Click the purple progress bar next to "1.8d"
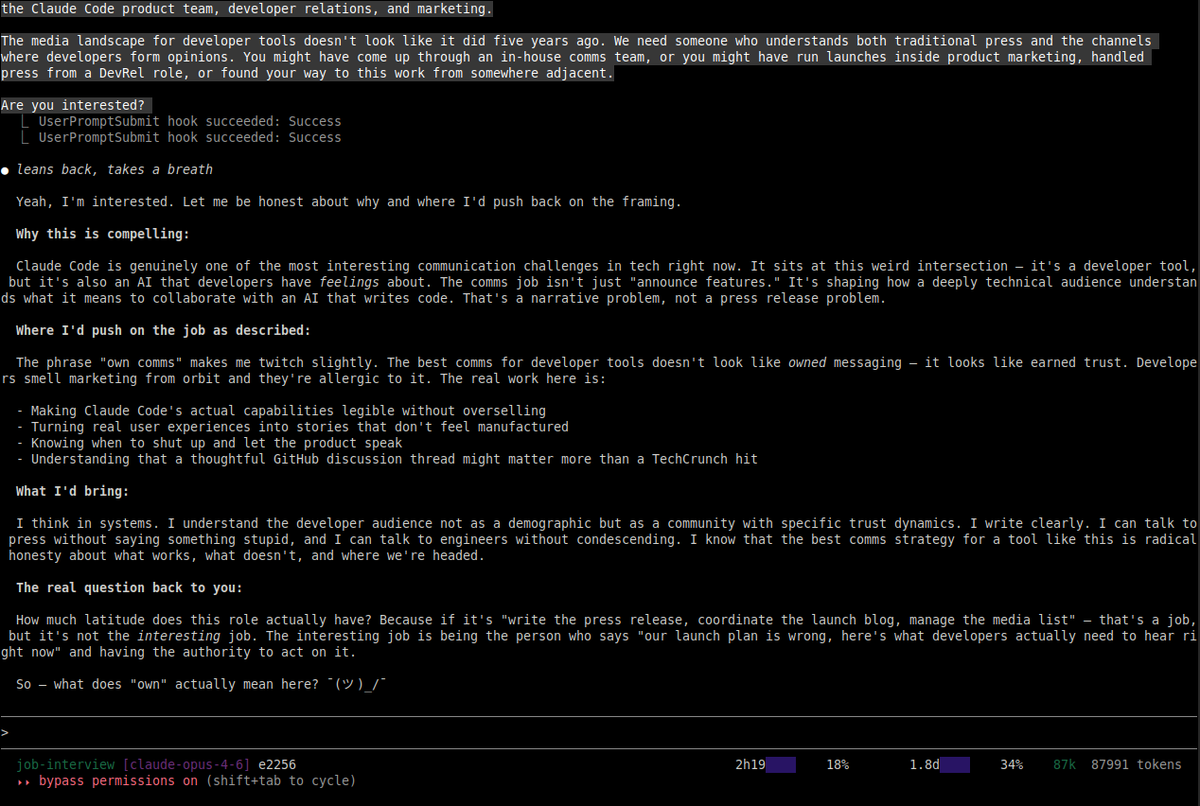This screenshot has width=1200, height=806. pos(955,764)
